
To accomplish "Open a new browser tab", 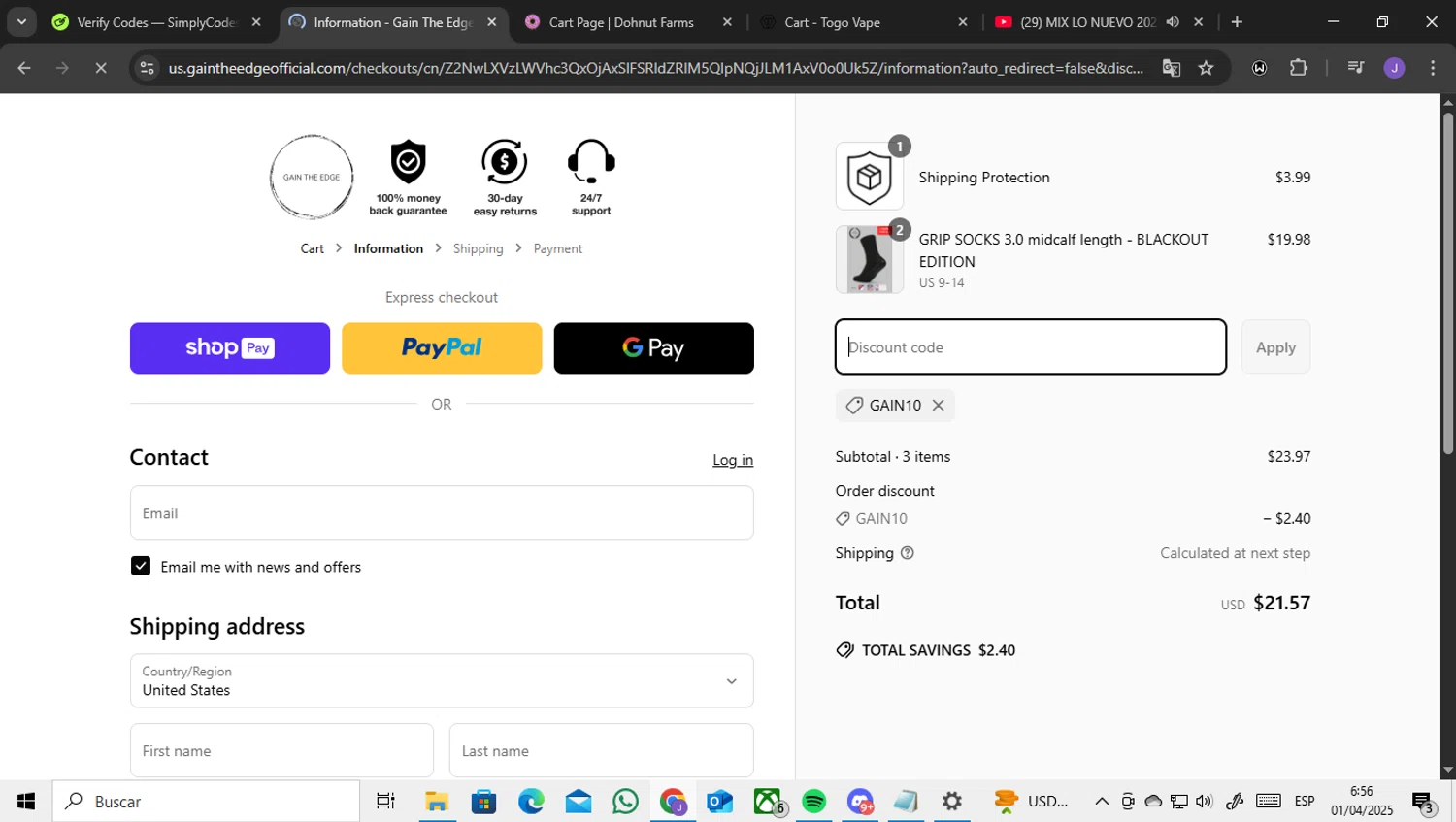I will 1237,22.
